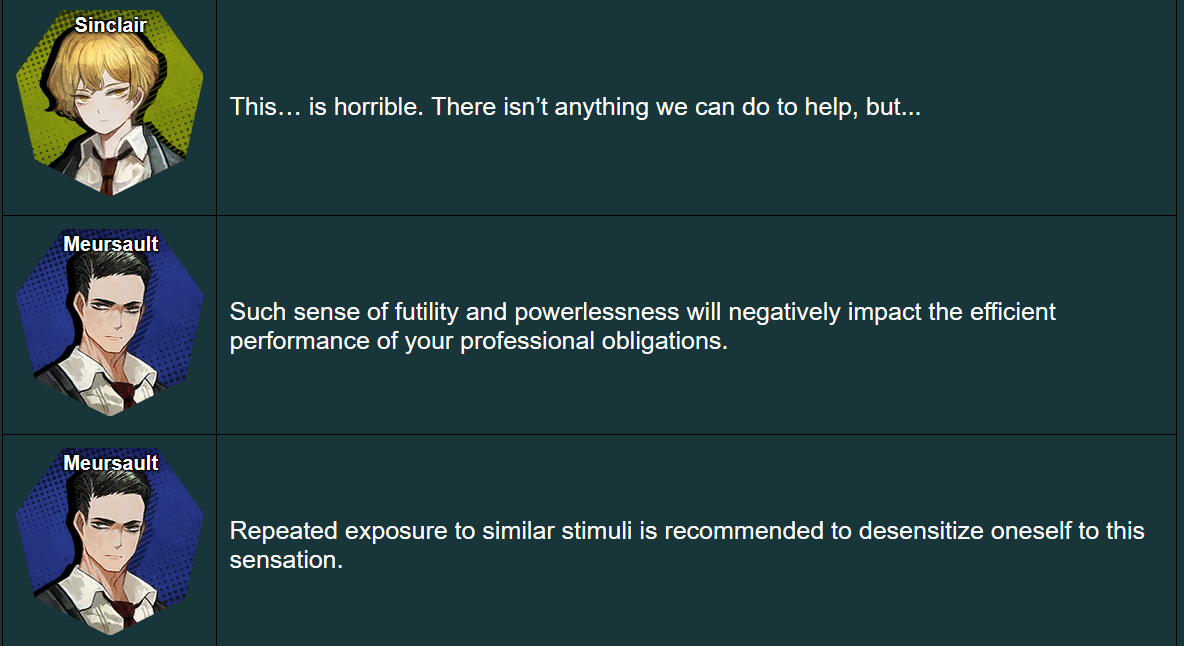
Task: Select the Meursault name label in the bottom row
Action: (x=110, y=463)
